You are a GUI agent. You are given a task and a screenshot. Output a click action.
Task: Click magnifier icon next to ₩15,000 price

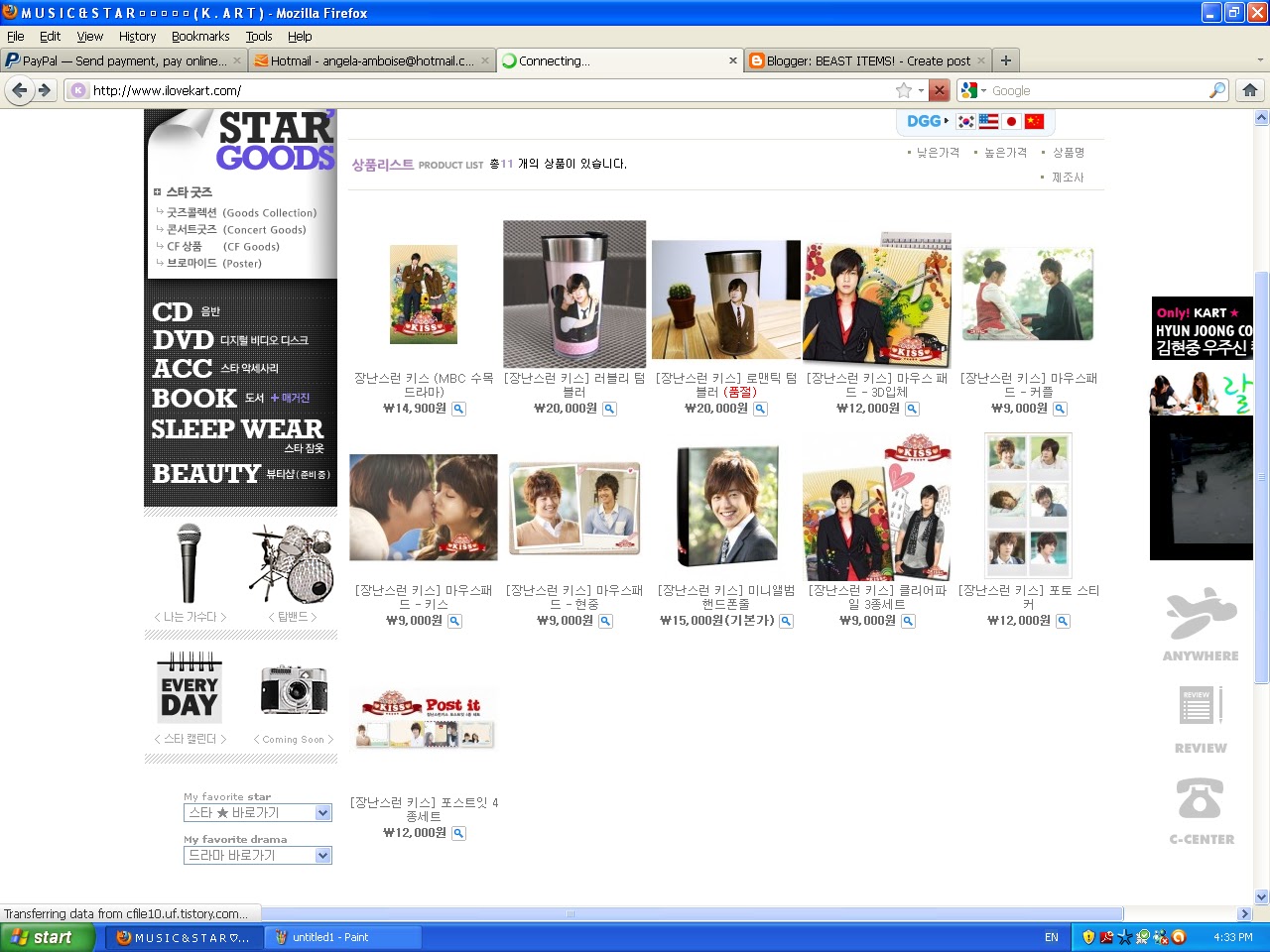coord(786,621)
